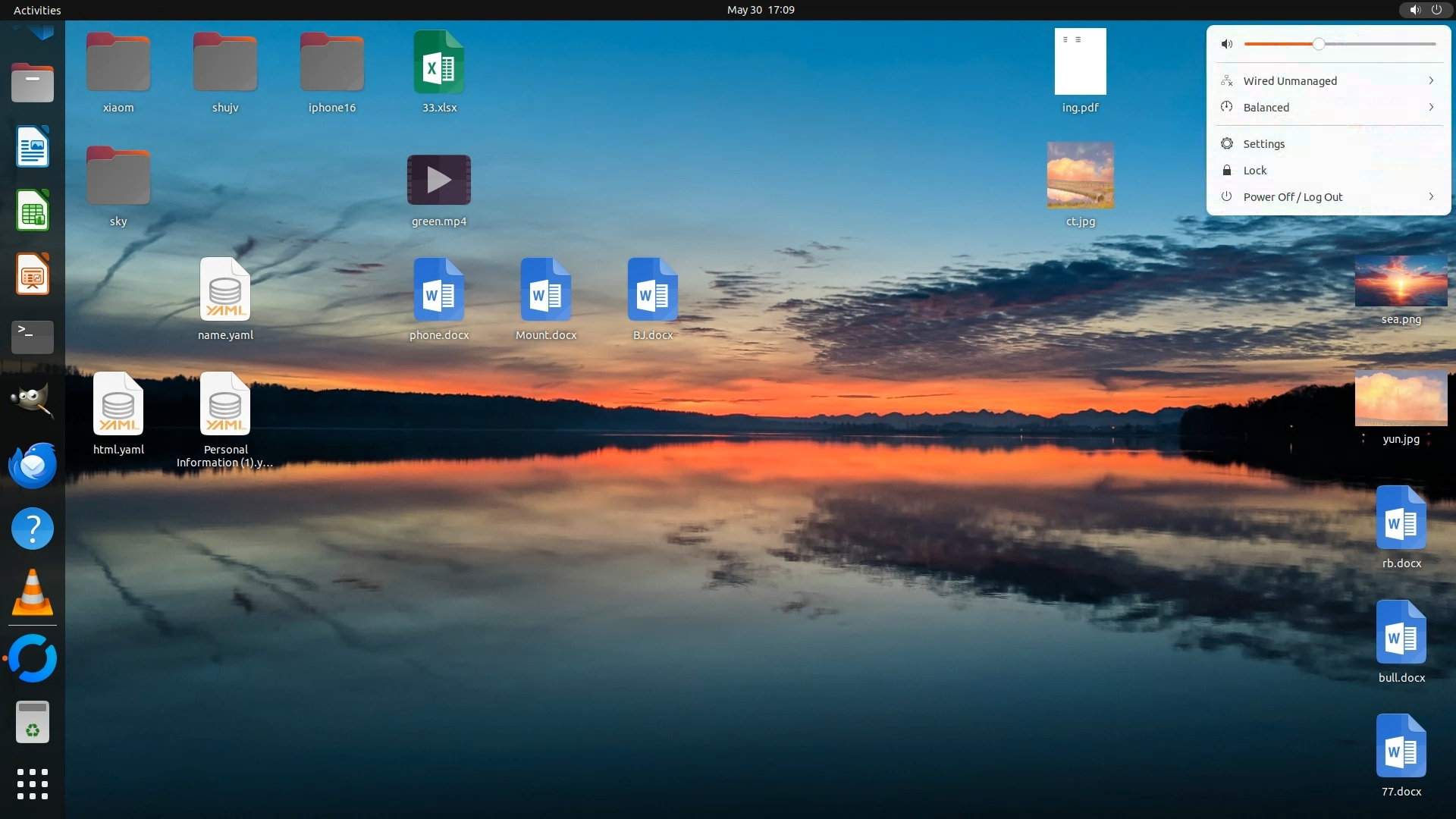Open GIMP image editor from dock

(33, 400)
